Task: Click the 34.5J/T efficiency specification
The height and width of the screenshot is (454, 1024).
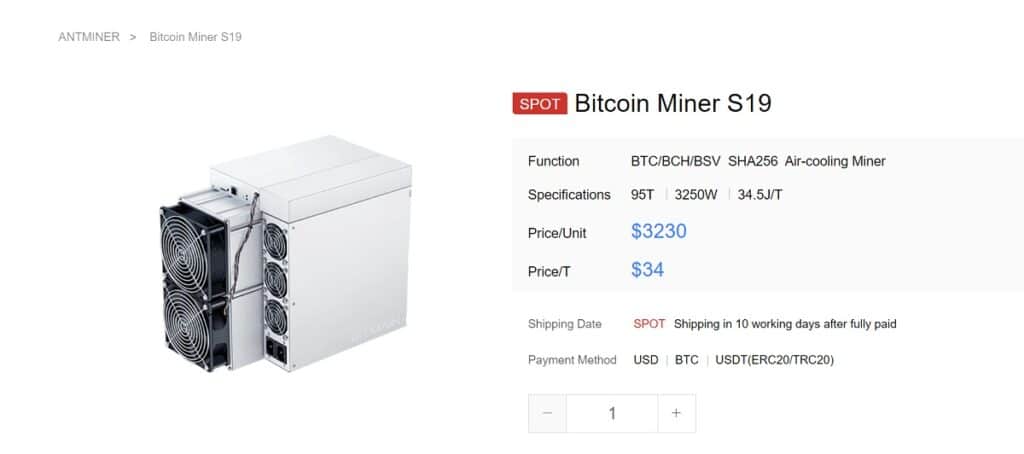Action: (760, 195)
